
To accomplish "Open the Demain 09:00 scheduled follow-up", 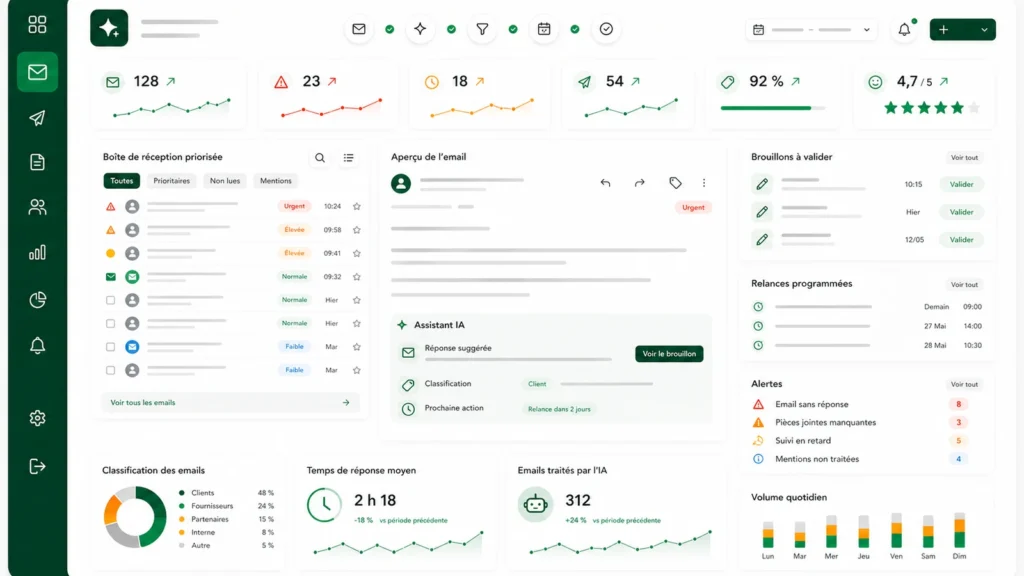I will tap(867, 307).
